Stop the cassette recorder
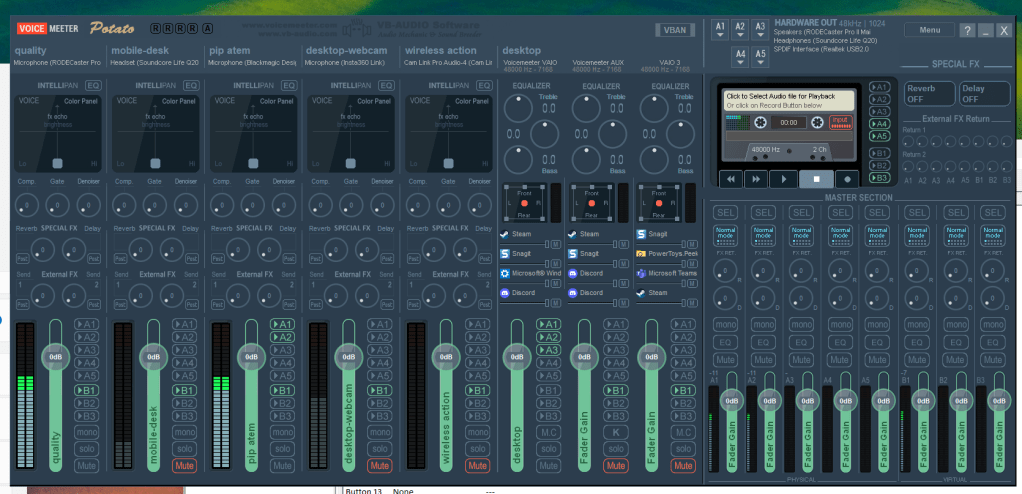 (816, 179)
